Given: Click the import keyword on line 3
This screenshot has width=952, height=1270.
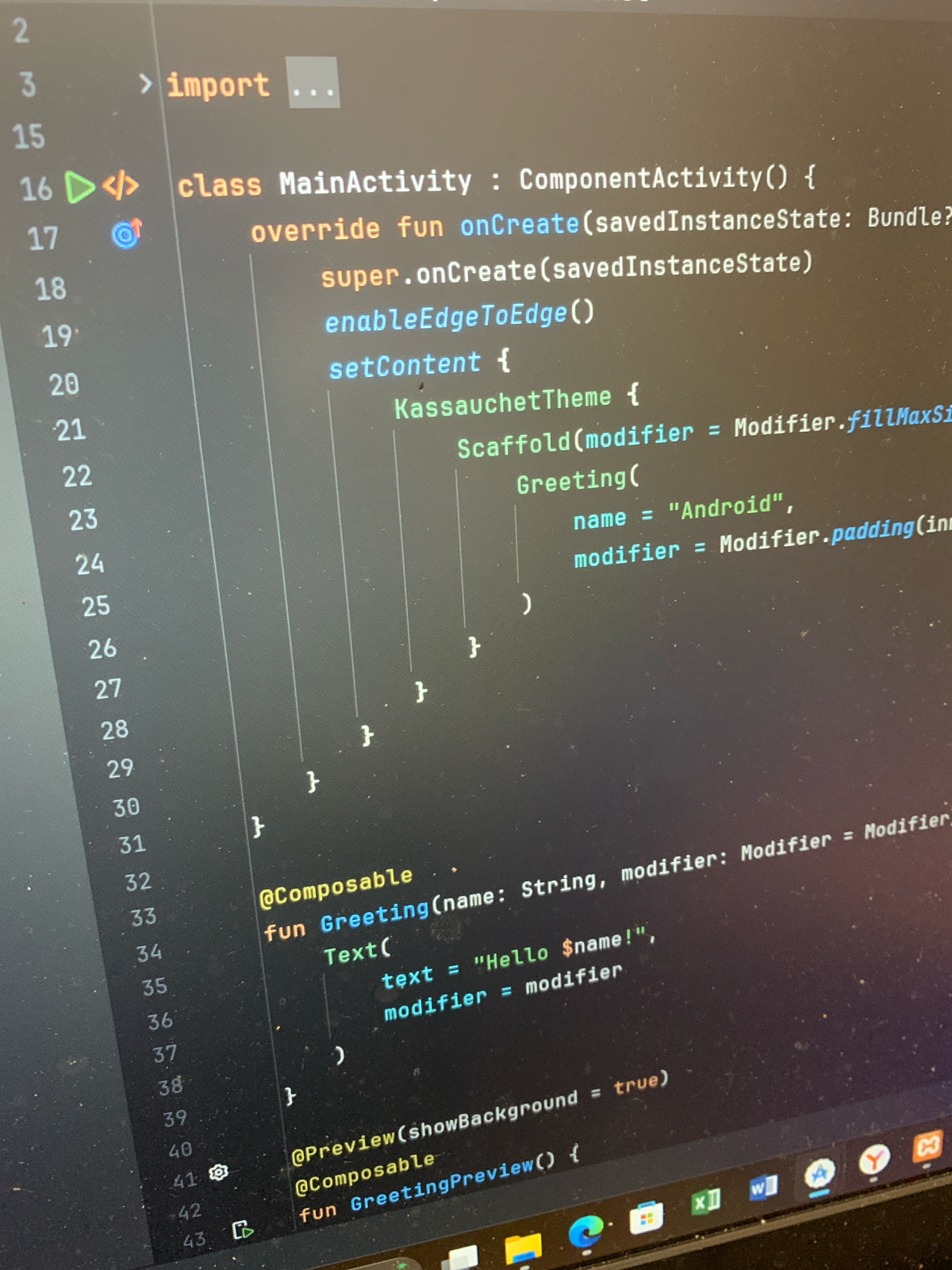Looking at the screenshot, I should click(218, 84).
